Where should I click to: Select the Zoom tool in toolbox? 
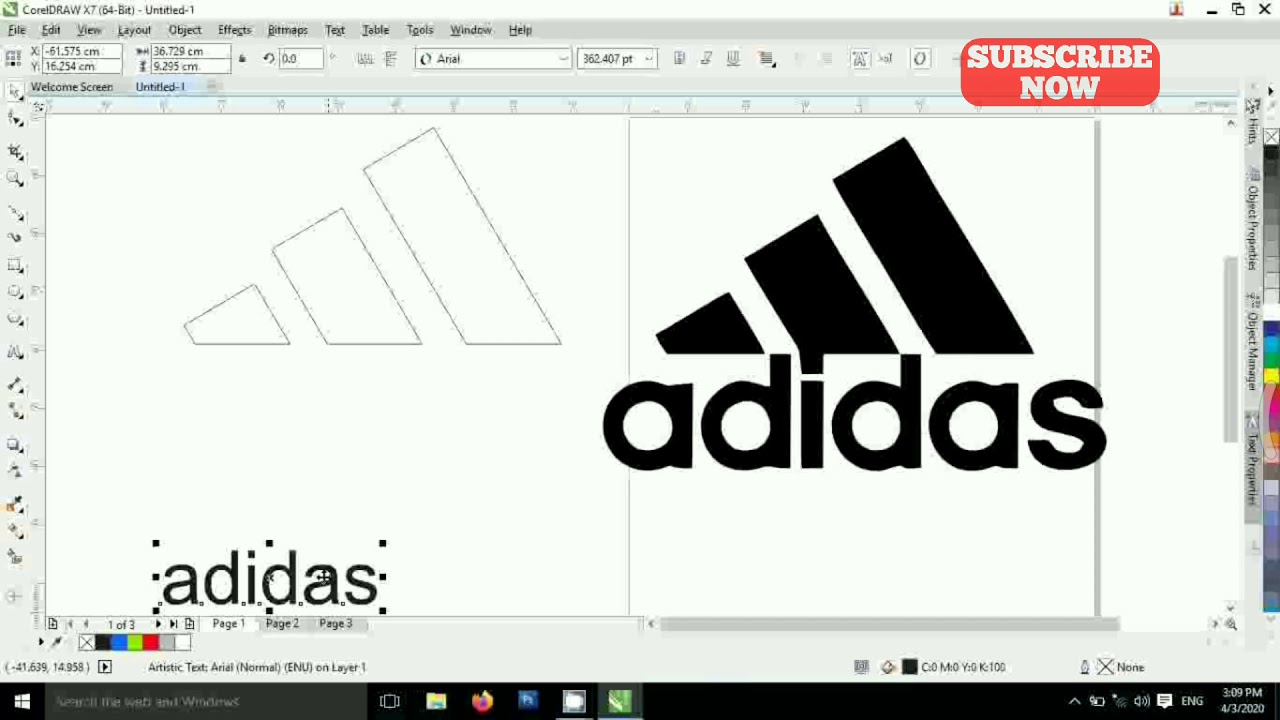[15, 178]
